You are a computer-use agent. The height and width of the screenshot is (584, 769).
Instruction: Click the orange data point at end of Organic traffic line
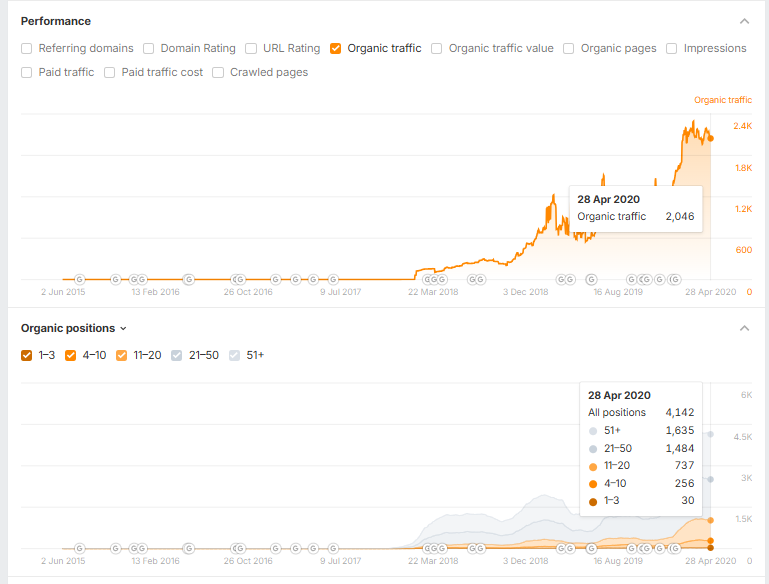click(711, 138)
